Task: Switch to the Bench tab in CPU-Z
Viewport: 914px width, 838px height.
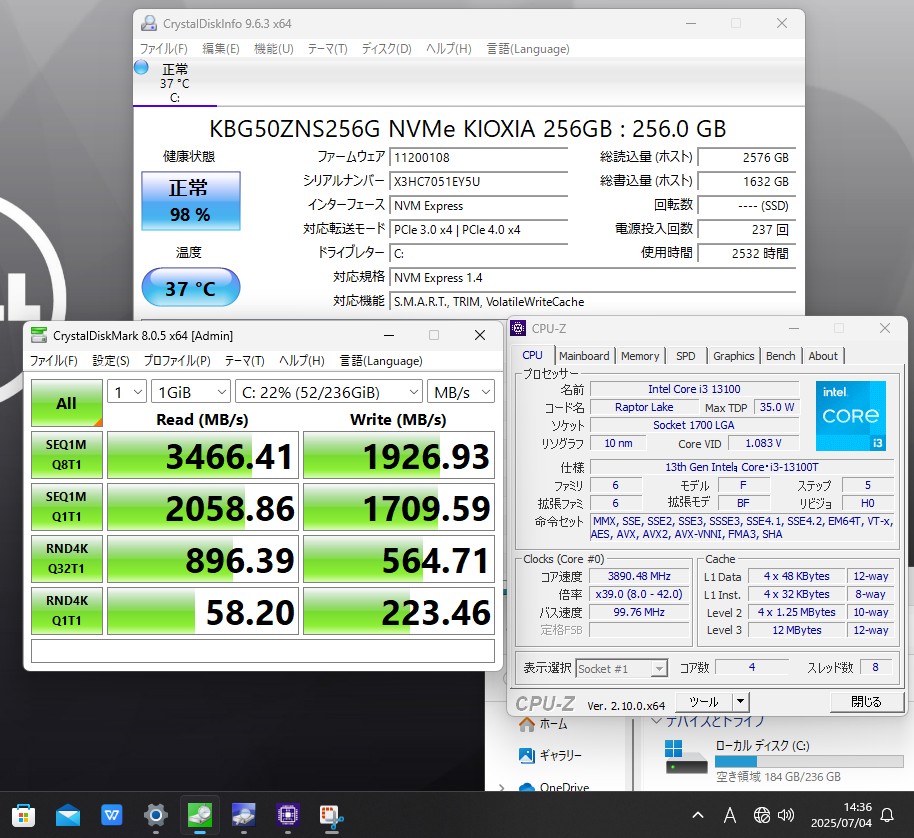Action: [x=781, y=355]
